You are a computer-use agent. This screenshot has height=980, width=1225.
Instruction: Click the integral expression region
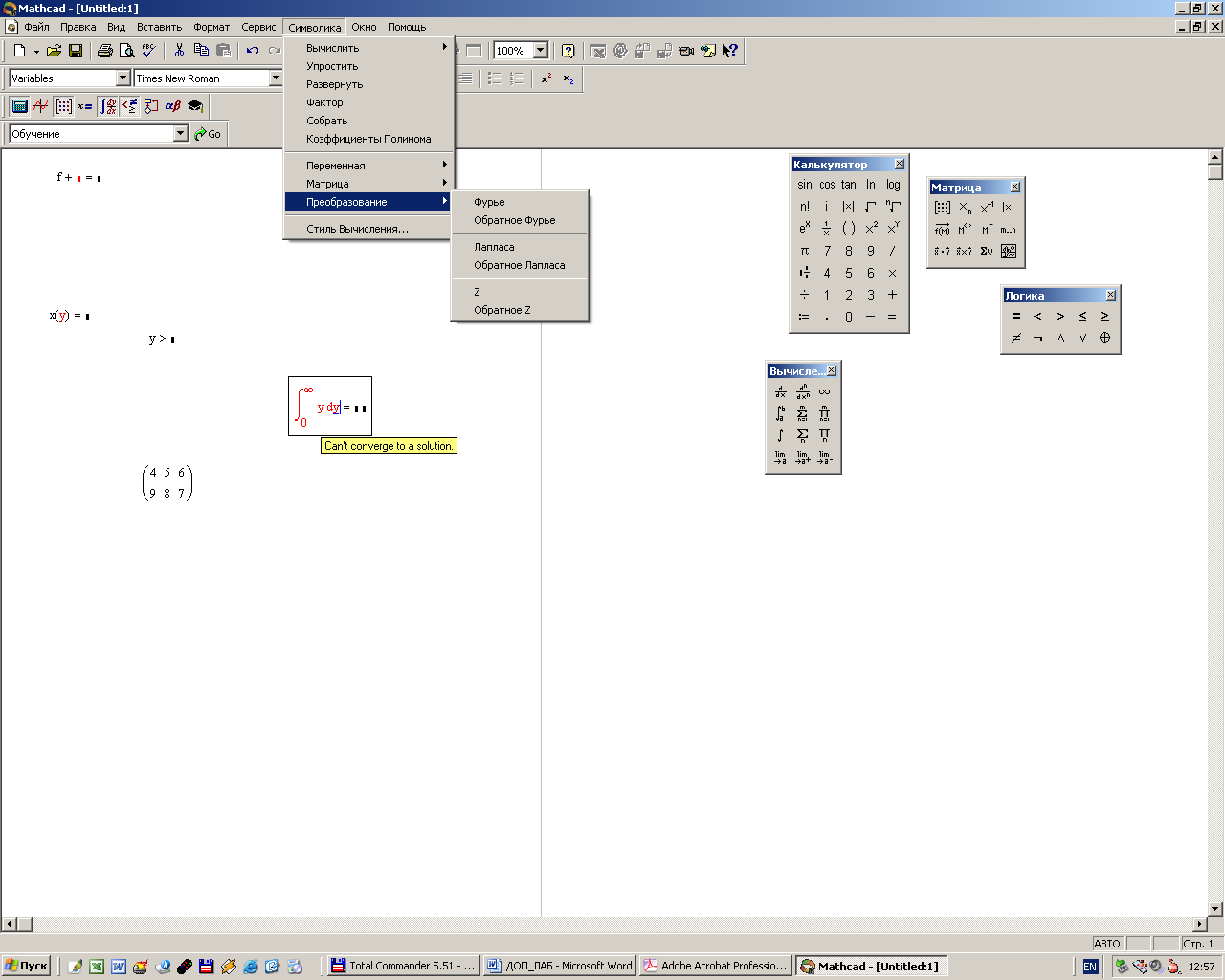coord(330,407)
